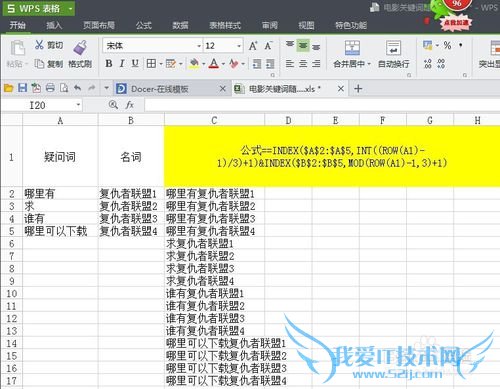Align text right

316,63
